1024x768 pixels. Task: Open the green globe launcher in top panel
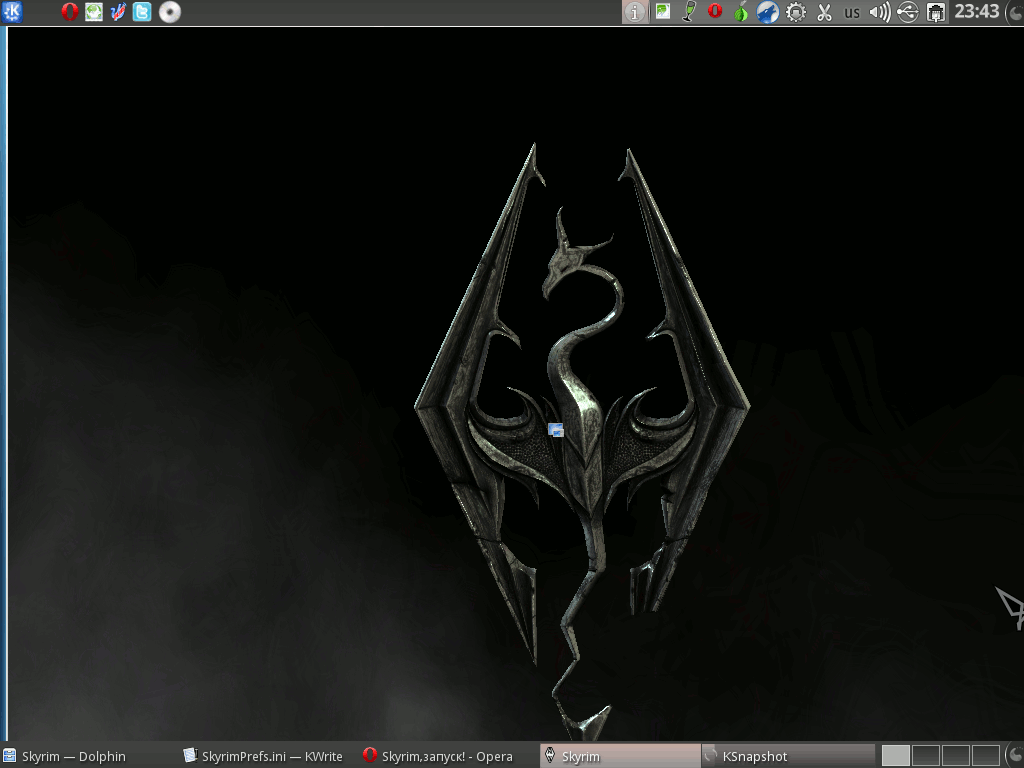tap(94, 12)
